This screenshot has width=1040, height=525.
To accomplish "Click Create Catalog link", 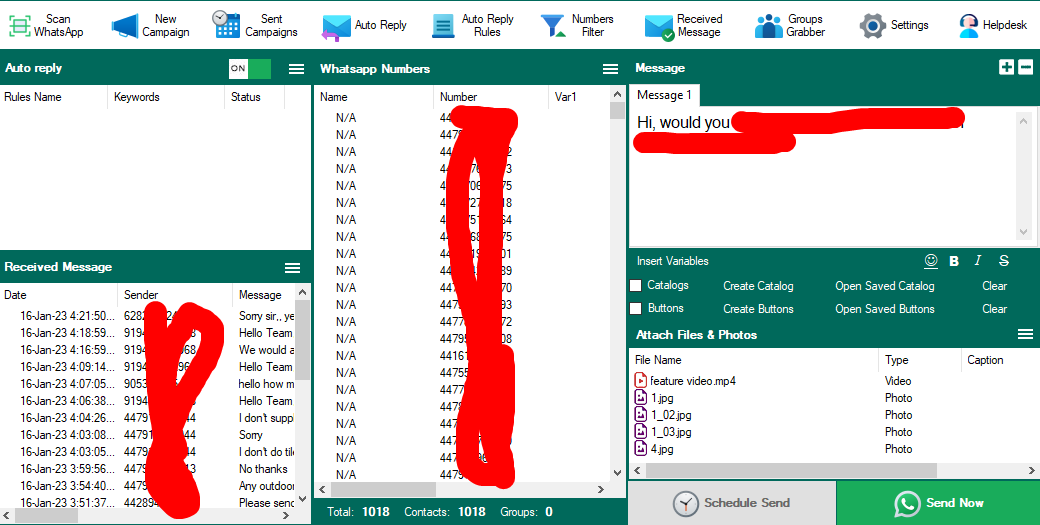I will click(x=758, y=286).
